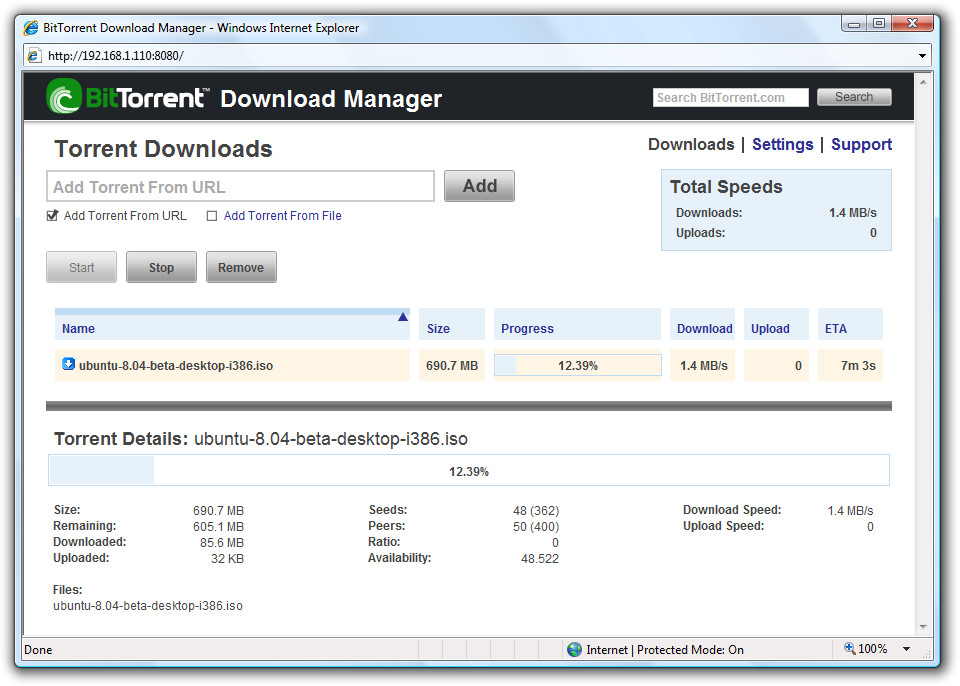Remove the selected torrent
Image resolution: width=960 pixels, height=686 pixels.
coord(241,267)
